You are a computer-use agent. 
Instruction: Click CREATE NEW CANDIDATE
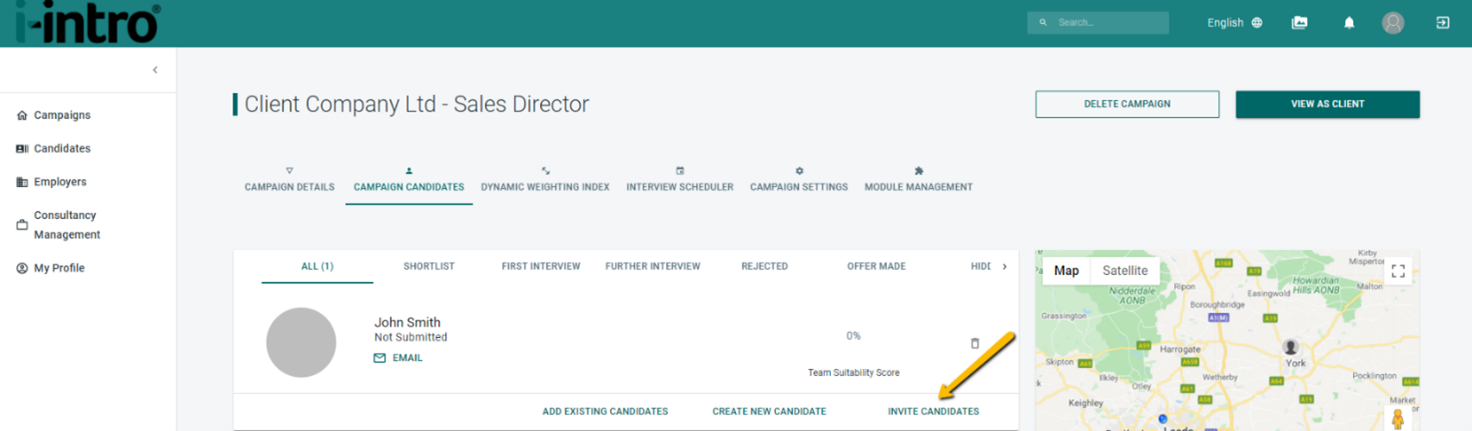click(769, 411)
